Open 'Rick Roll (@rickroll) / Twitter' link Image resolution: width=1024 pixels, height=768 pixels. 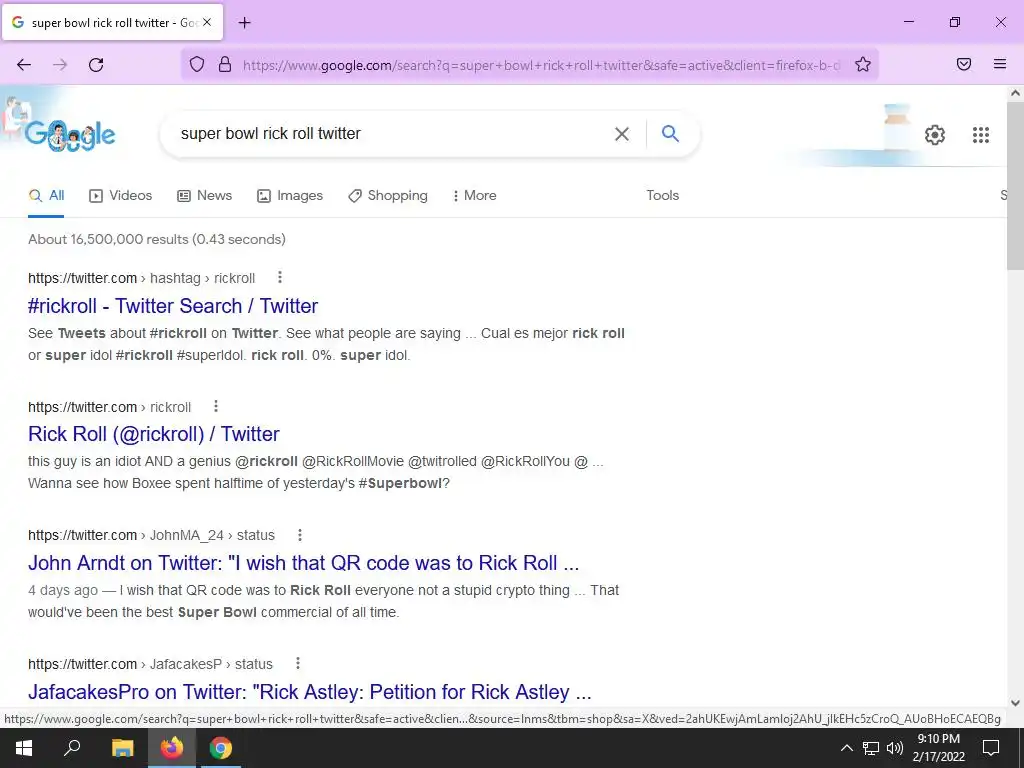click(x=153, y=434)
